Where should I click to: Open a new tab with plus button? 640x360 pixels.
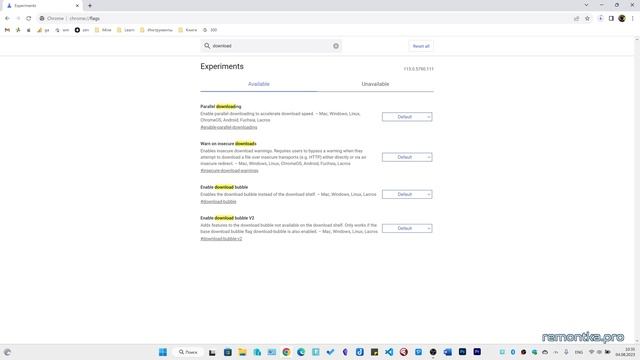click(x=90, y=6)
